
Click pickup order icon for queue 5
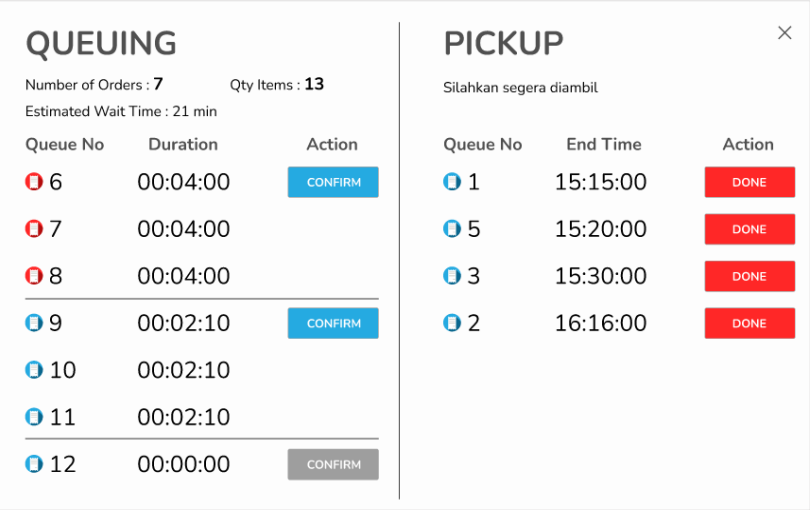point(452,229)
